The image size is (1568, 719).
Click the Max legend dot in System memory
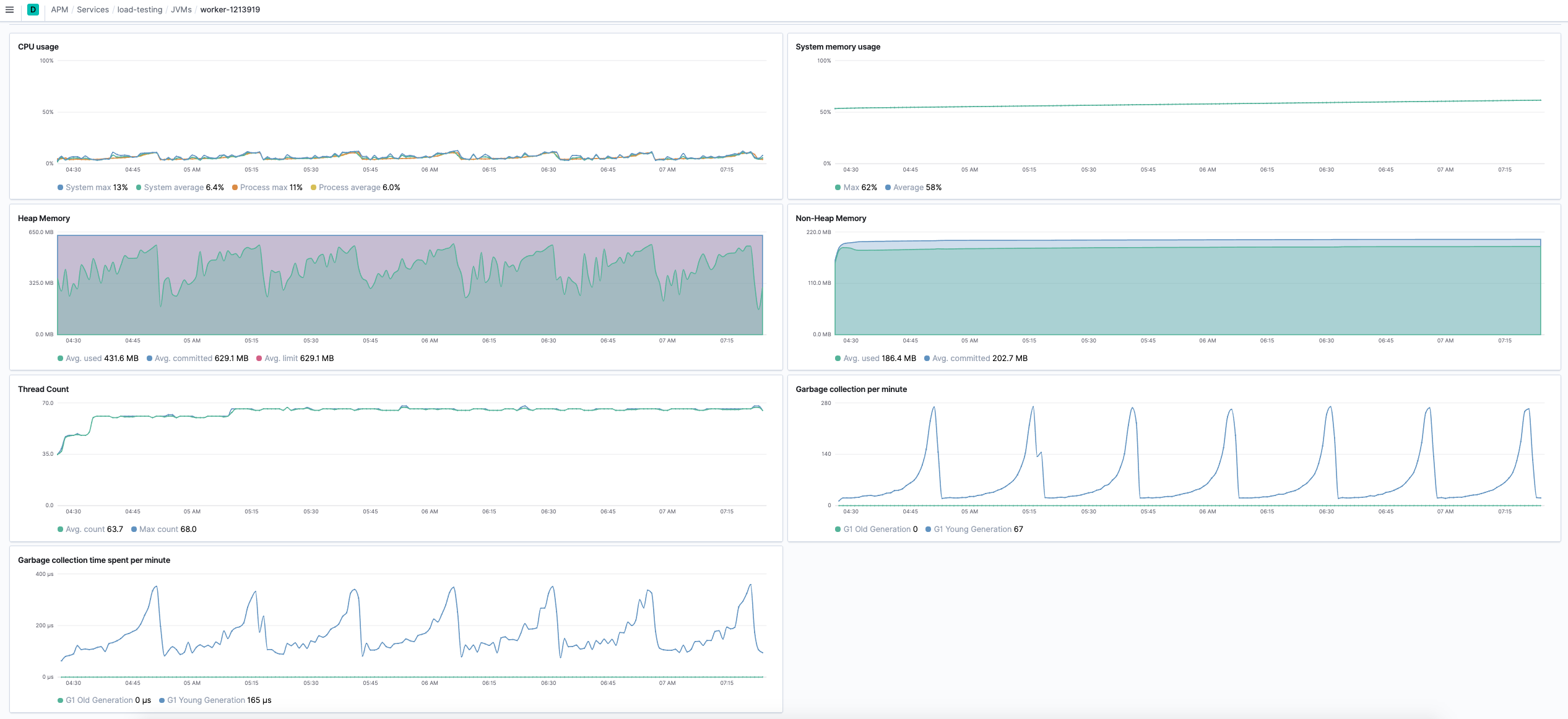[838, 188]
